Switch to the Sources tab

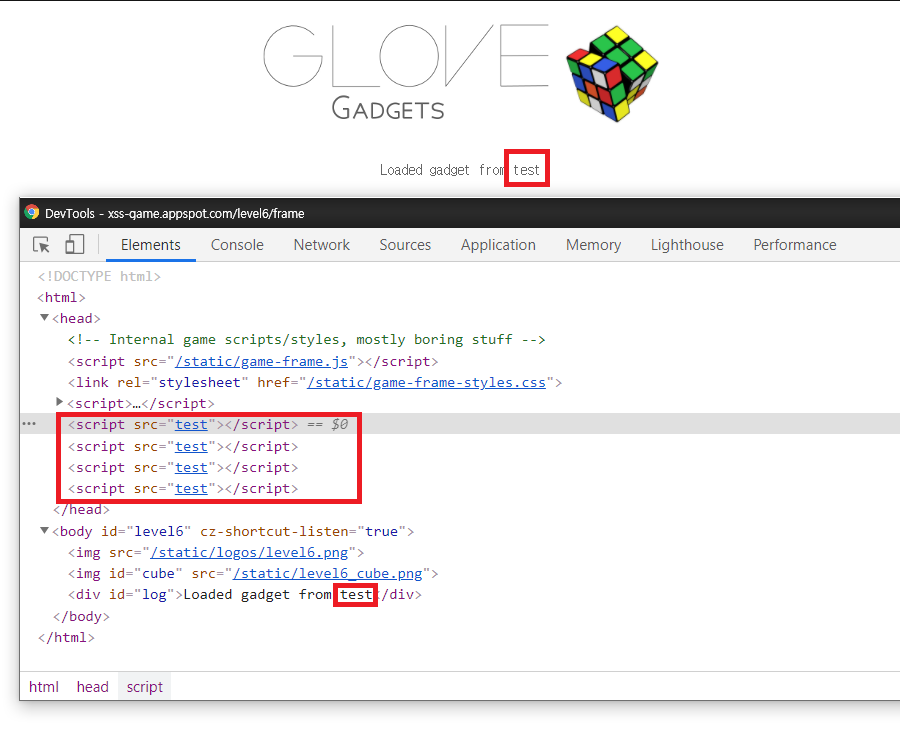pyautogui.click(x=405, y=245)
